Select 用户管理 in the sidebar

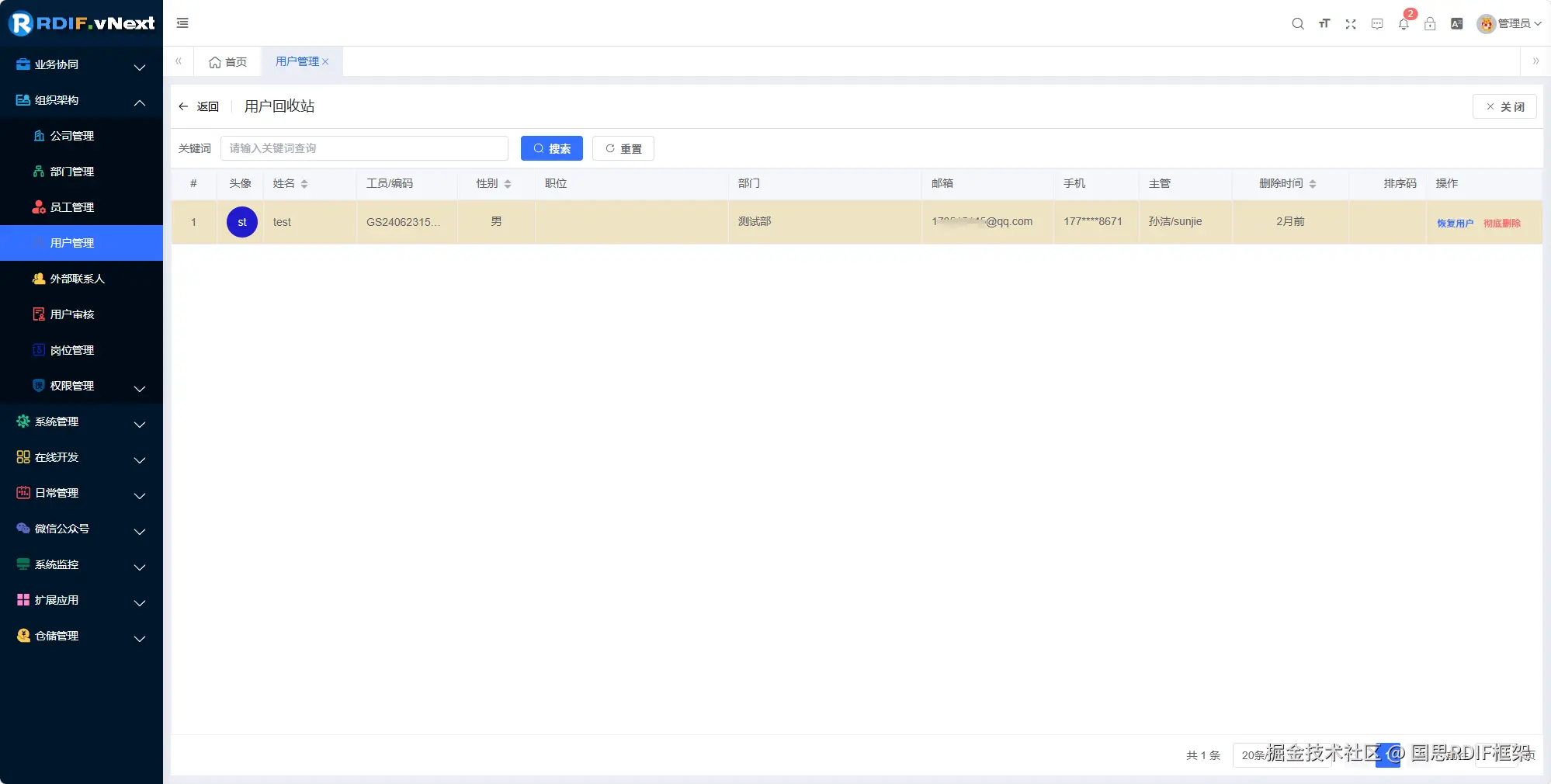(82, 243)
